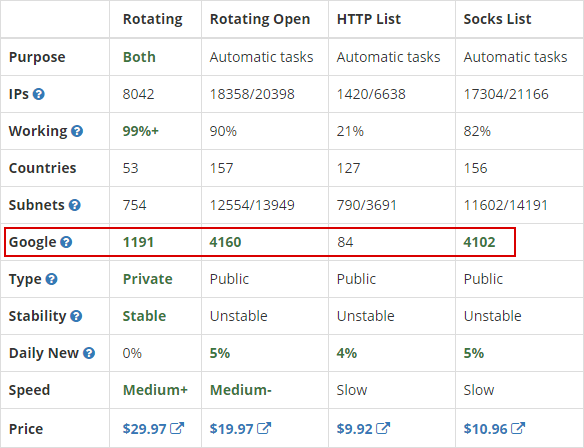Select the Countries row label

tap(42, 168)
